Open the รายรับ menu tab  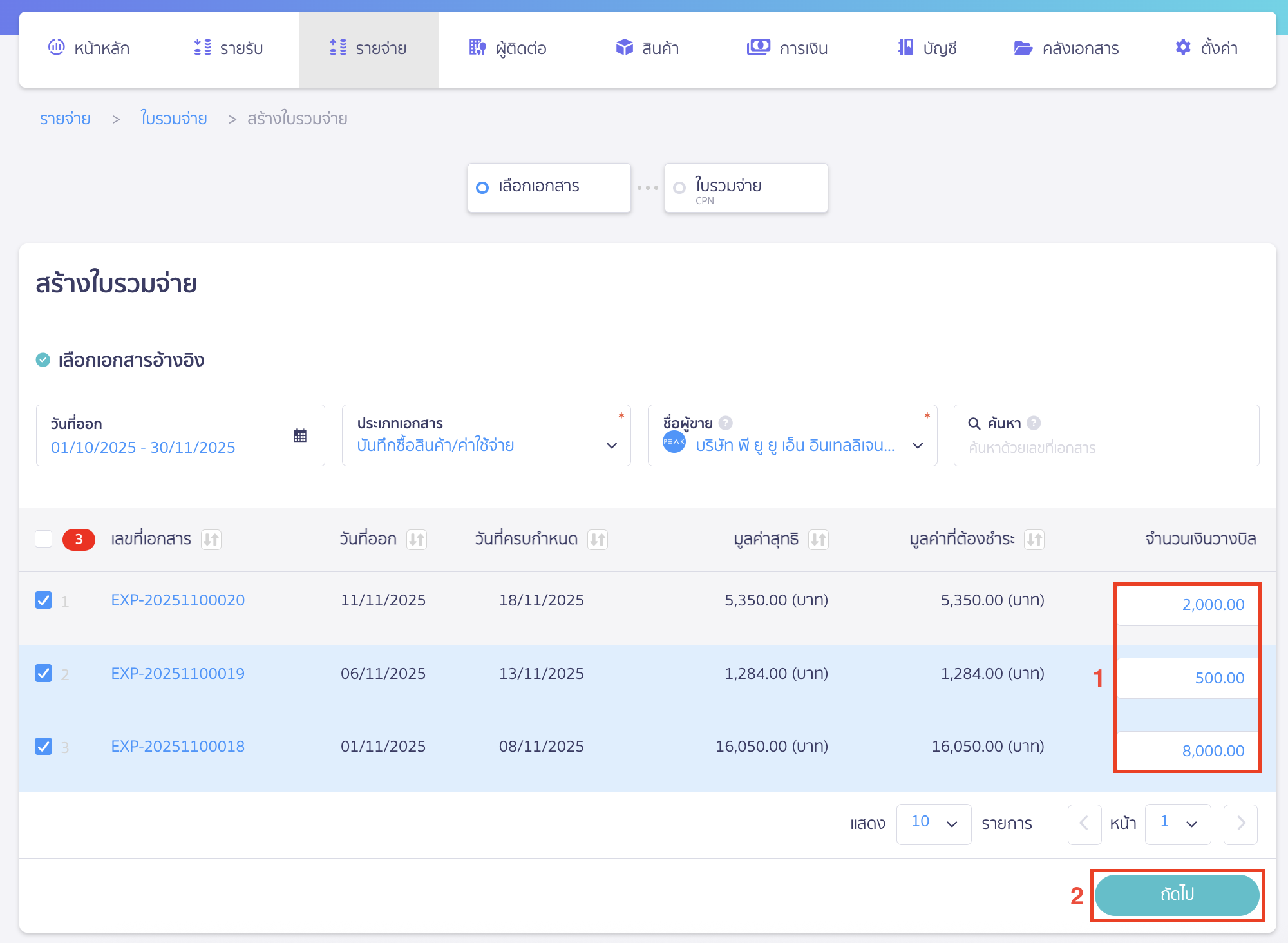(x=229, y=48)
